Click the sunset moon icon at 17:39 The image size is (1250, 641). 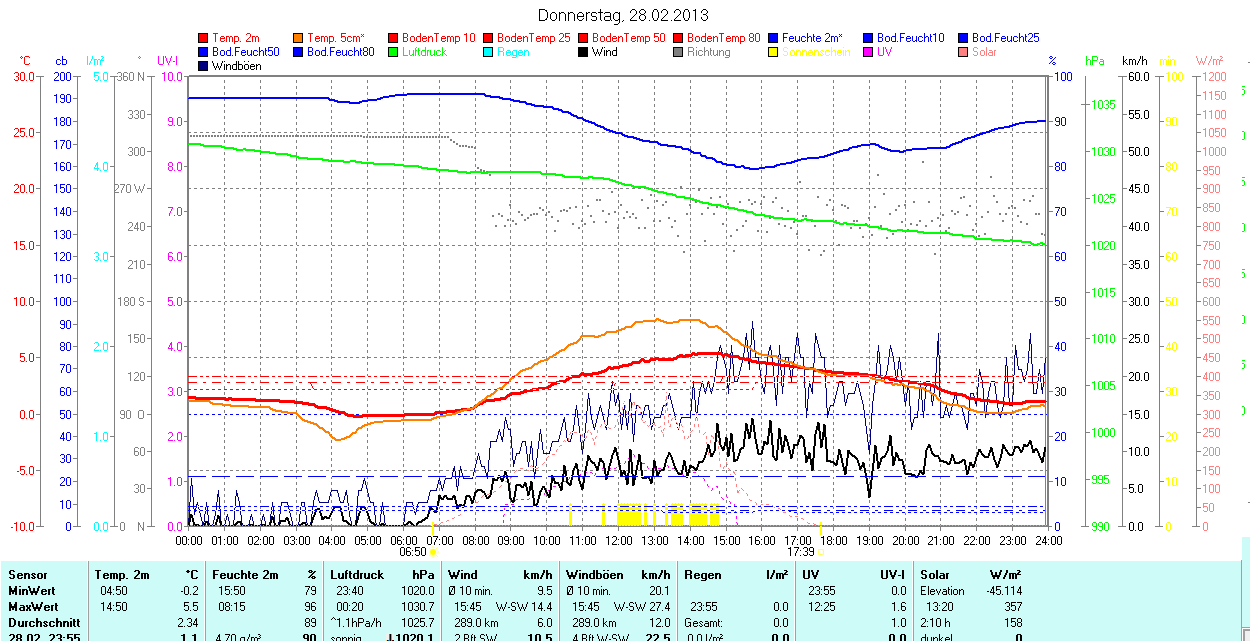point(820,551)
